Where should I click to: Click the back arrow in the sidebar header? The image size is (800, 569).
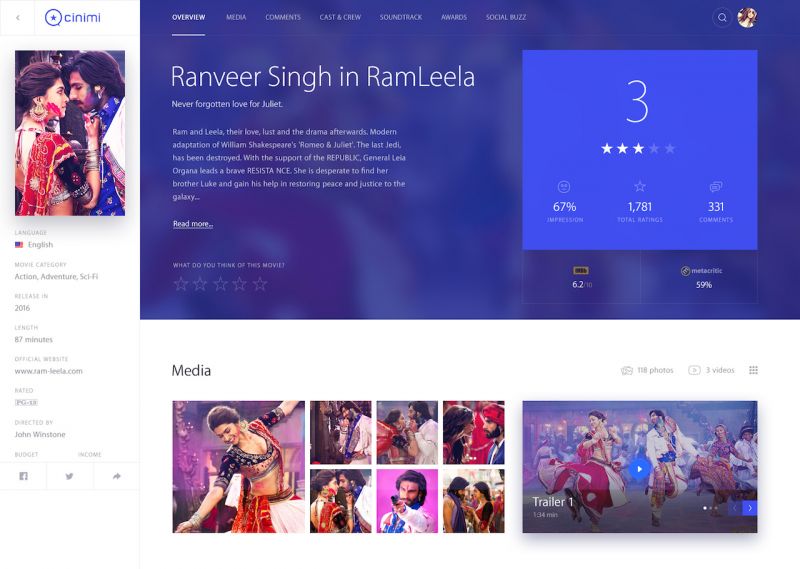point(18,18)
